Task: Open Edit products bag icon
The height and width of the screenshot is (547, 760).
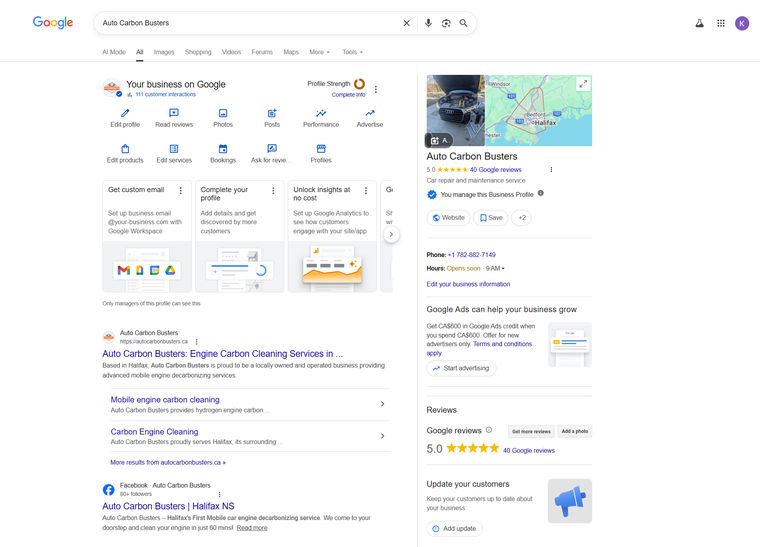Action: tap(125, 148)
